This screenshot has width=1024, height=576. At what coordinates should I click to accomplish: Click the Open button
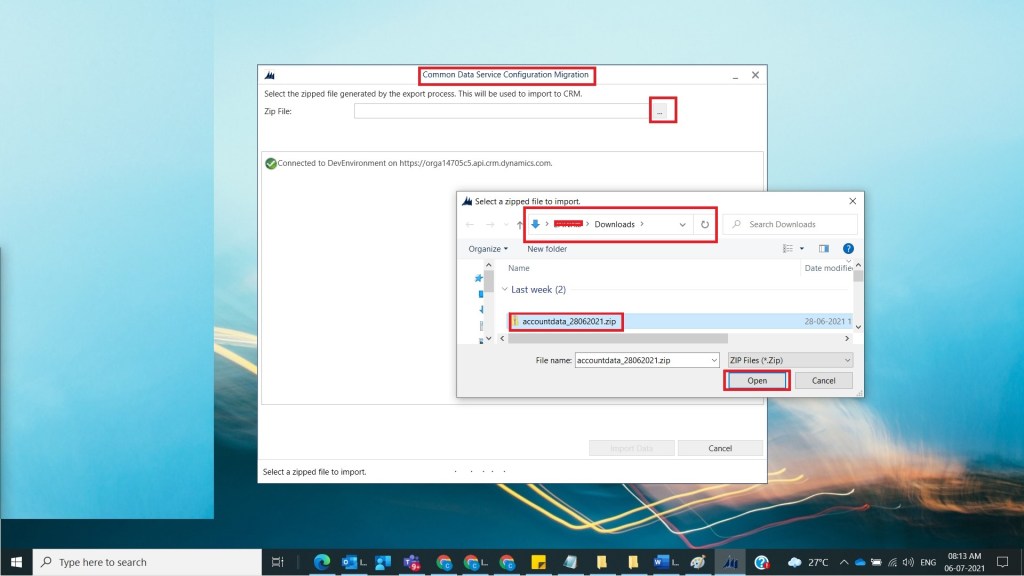[757, 381]
